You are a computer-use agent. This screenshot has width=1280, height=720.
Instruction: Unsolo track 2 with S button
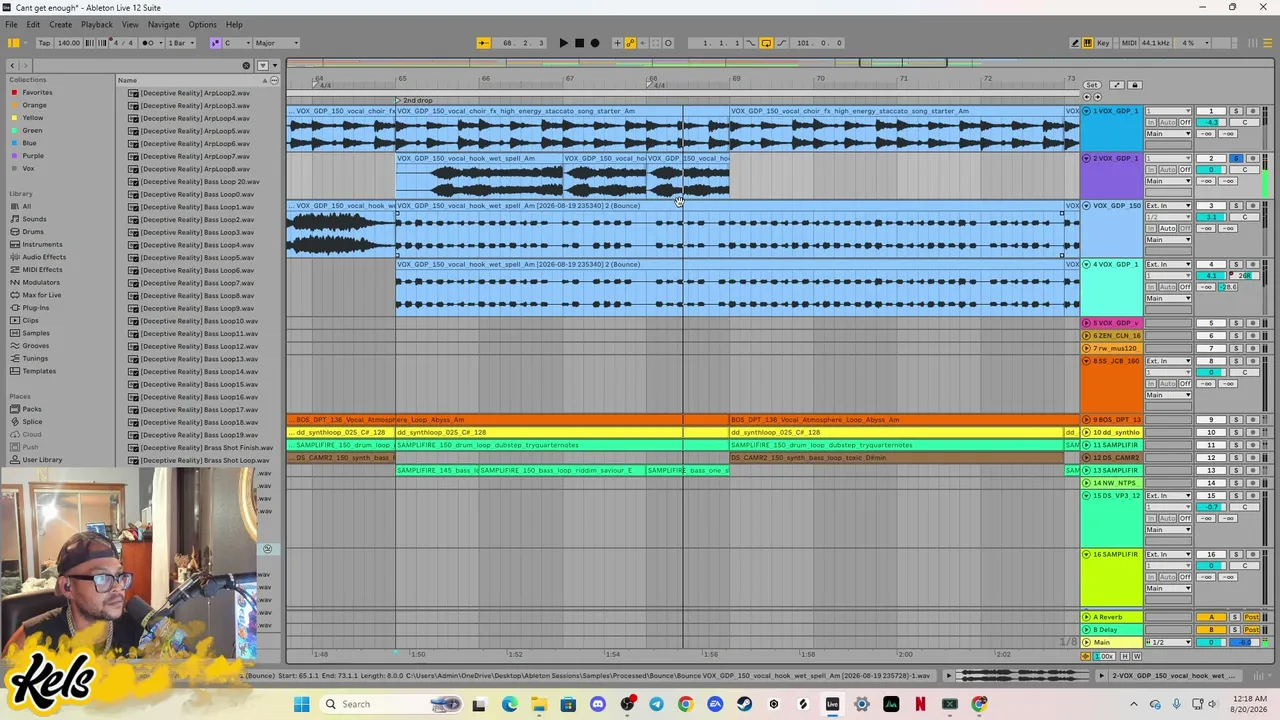(1236, 158)
